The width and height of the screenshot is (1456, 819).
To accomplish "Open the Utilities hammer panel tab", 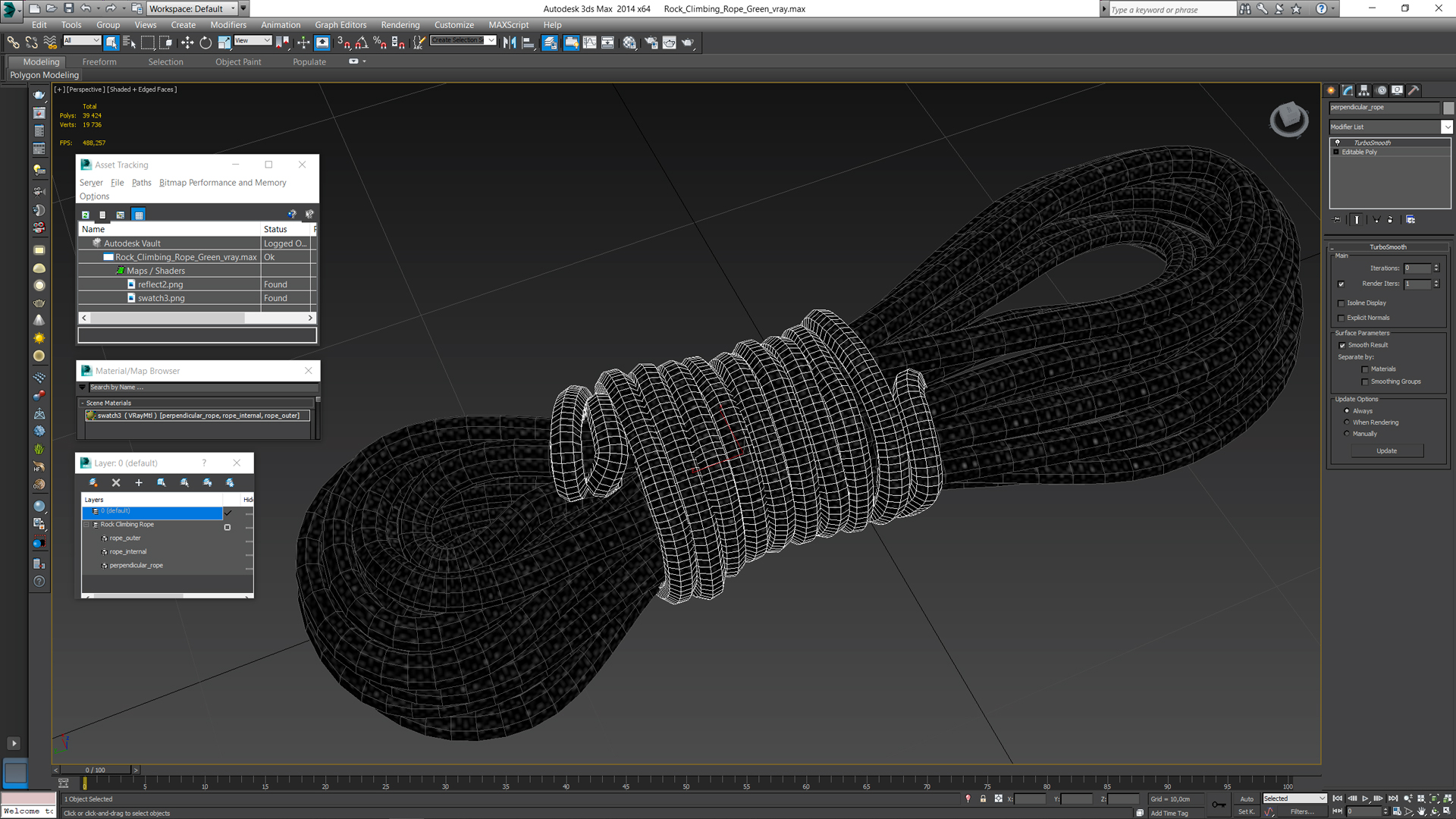I will click(x=1414, y=90).
